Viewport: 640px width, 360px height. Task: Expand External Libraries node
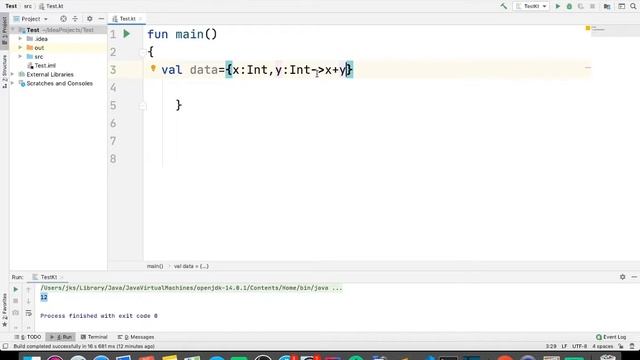point(13,74)
